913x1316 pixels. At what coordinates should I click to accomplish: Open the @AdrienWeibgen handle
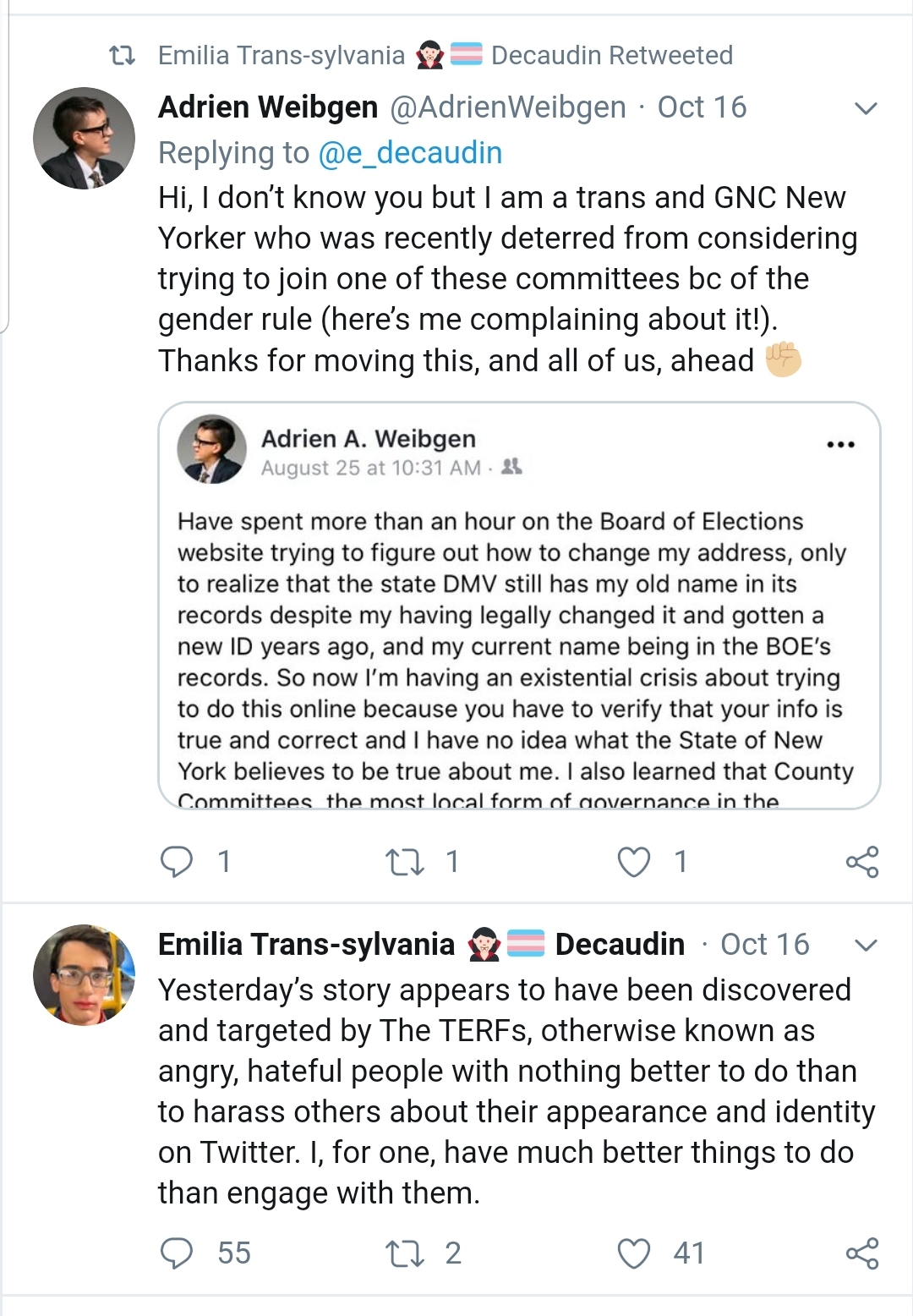[x=507, y=107]
